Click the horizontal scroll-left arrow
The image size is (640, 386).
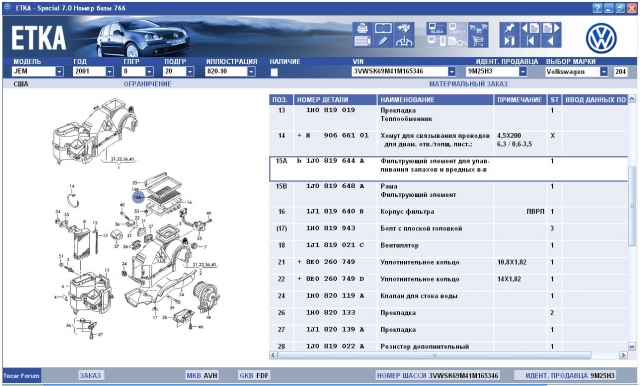(x=273, y=355)
